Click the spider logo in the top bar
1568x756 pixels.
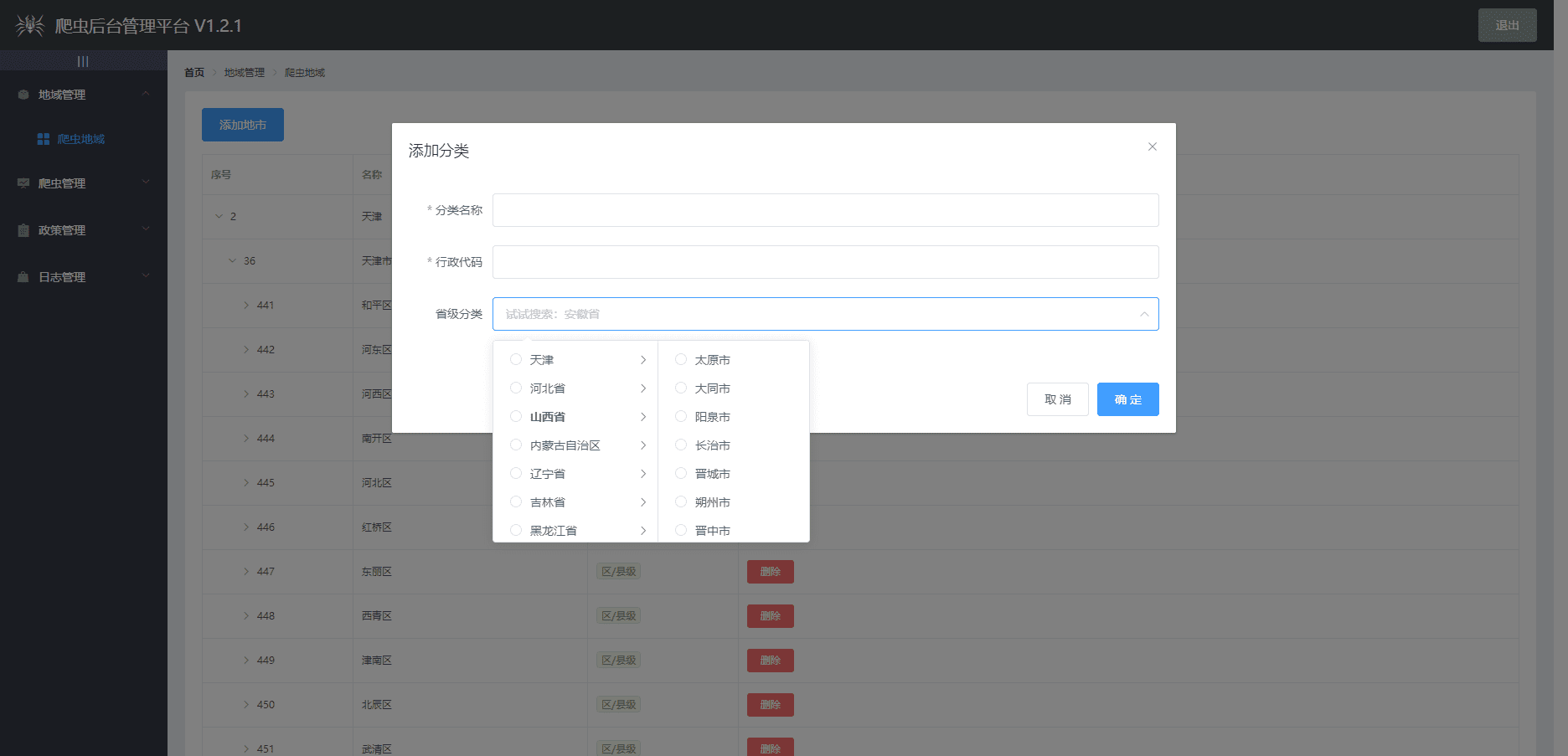pos(29,25)
